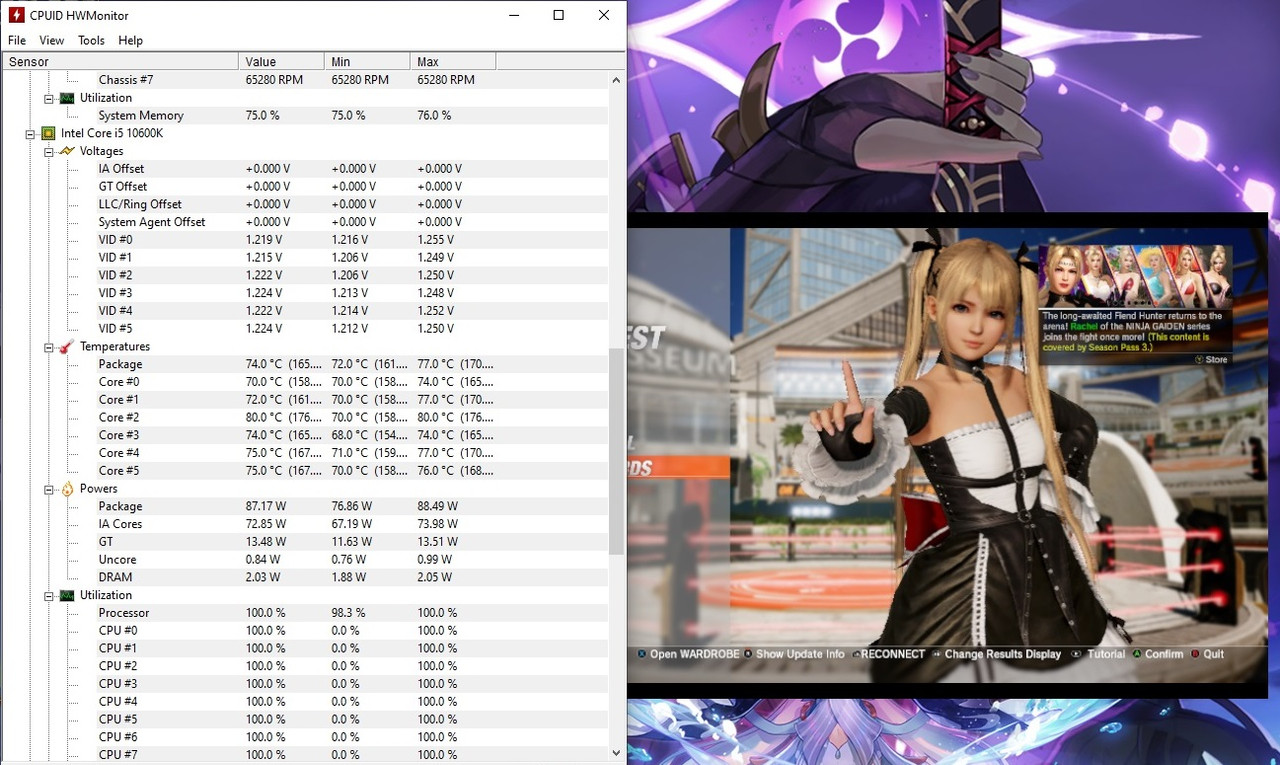Click the Min column header
This screenshot has width=1280, height=765.
pos(367,62)
